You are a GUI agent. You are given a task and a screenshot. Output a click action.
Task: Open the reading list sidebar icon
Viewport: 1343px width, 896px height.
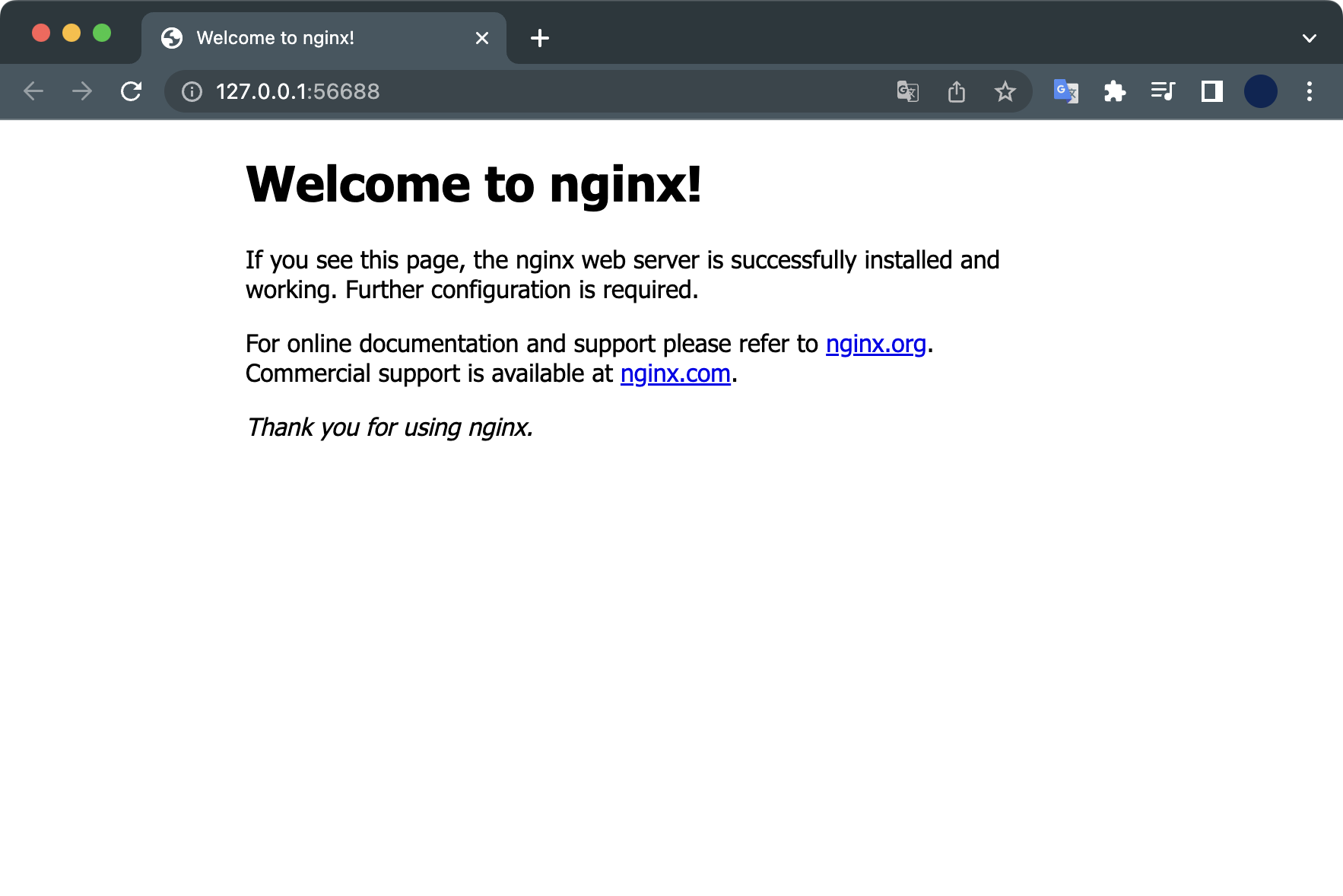pos(1212,91)
